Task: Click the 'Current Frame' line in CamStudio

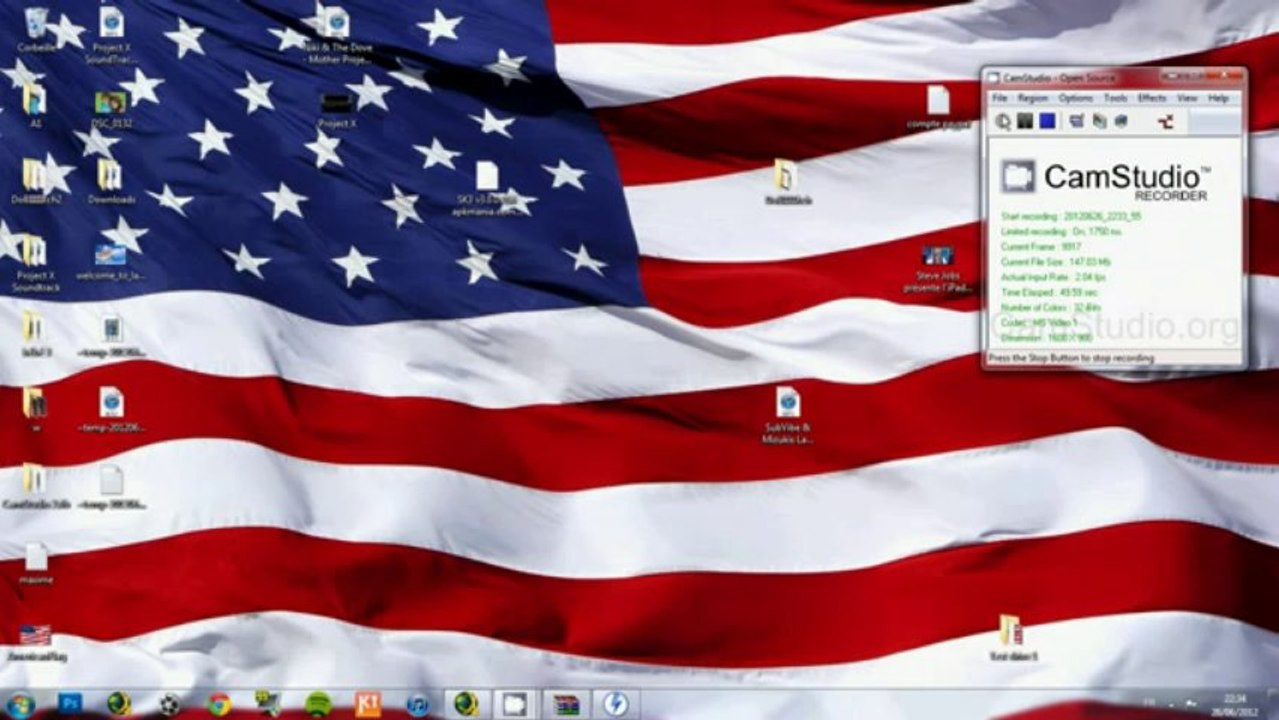Action: pos(1041,246)
